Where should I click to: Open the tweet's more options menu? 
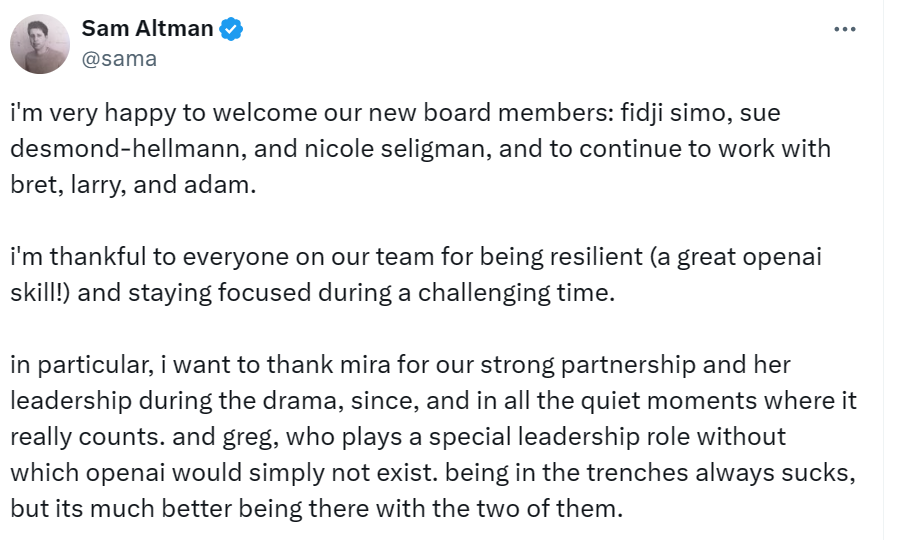coord(845,30)
